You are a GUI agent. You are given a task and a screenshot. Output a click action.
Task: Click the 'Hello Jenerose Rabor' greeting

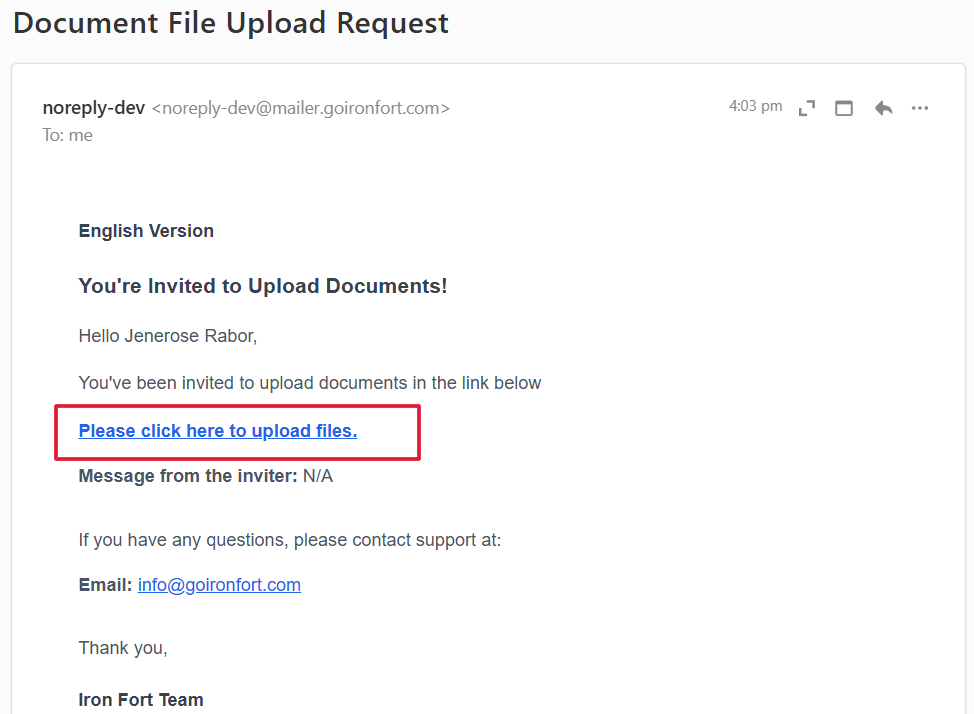(x=168, y=336)
